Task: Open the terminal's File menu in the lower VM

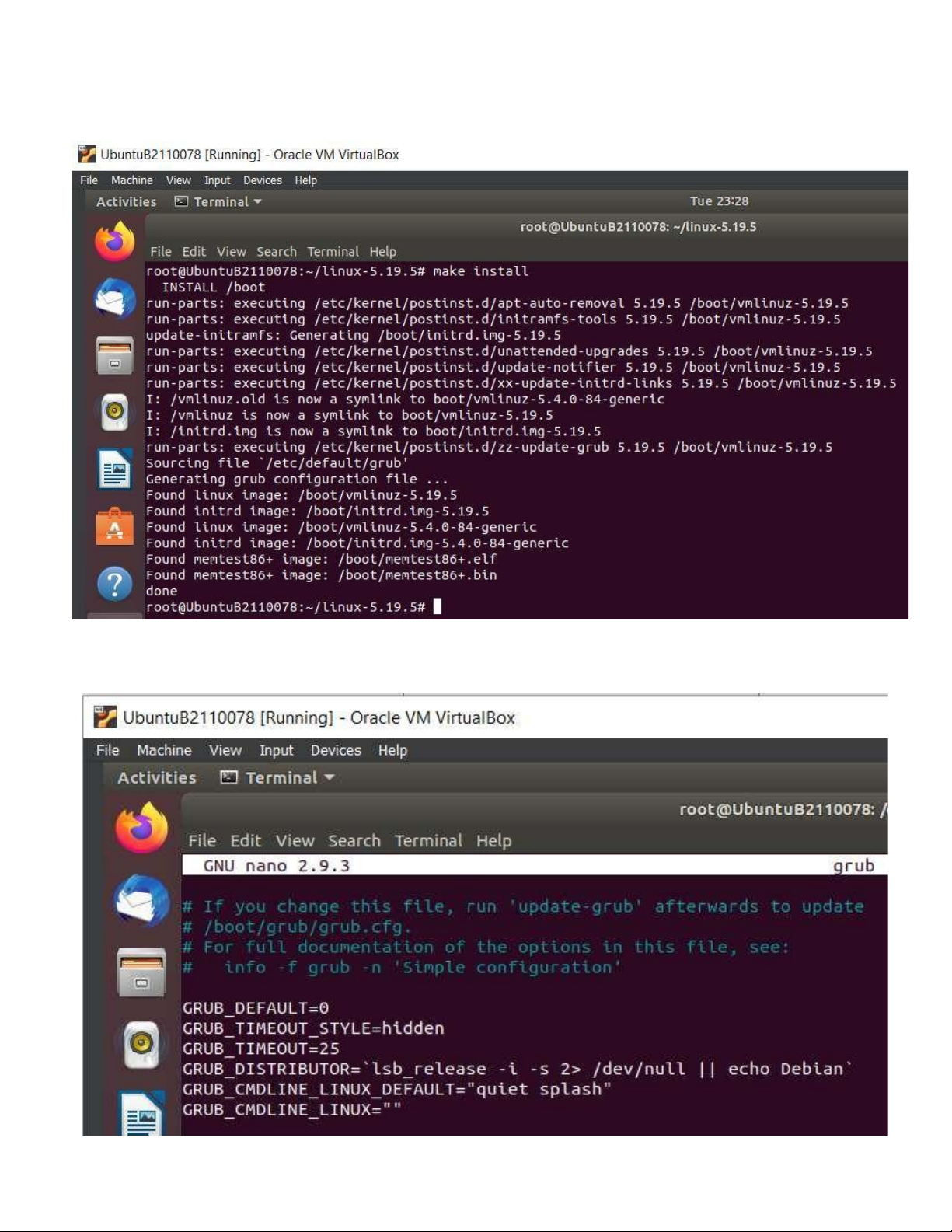Action: 202,841
